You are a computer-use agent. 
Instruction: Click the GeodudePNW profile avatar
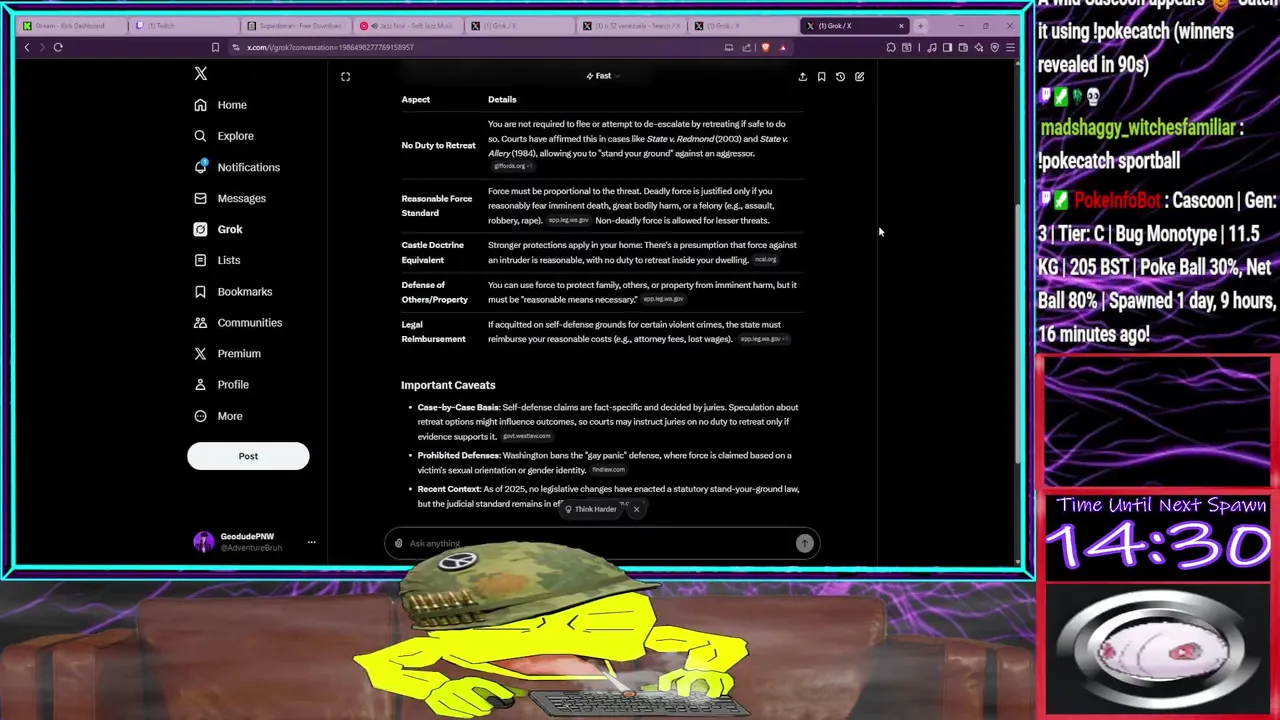coord(203,542)
